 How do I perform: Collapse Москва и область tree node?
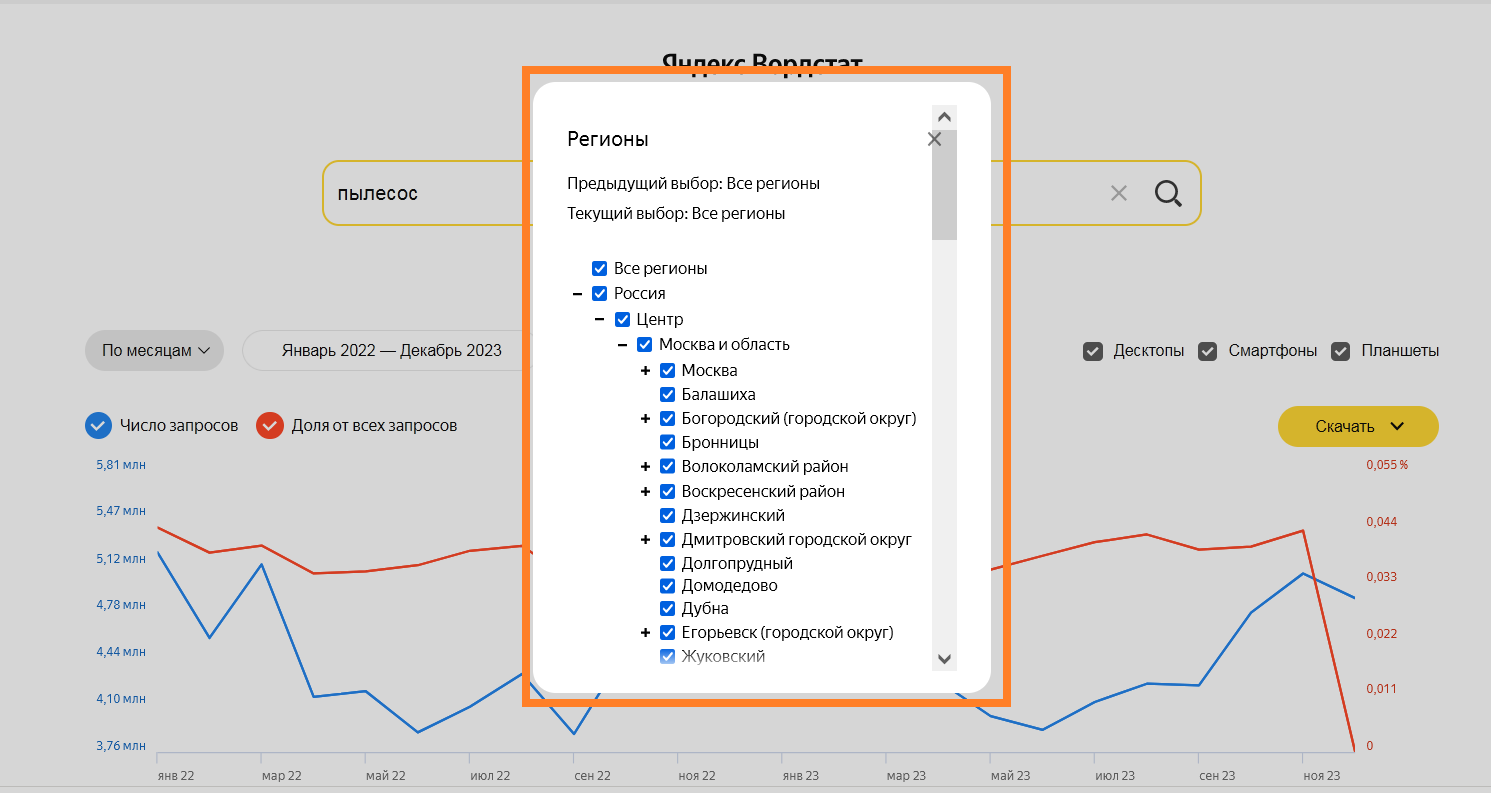click(x=622, y=345)
